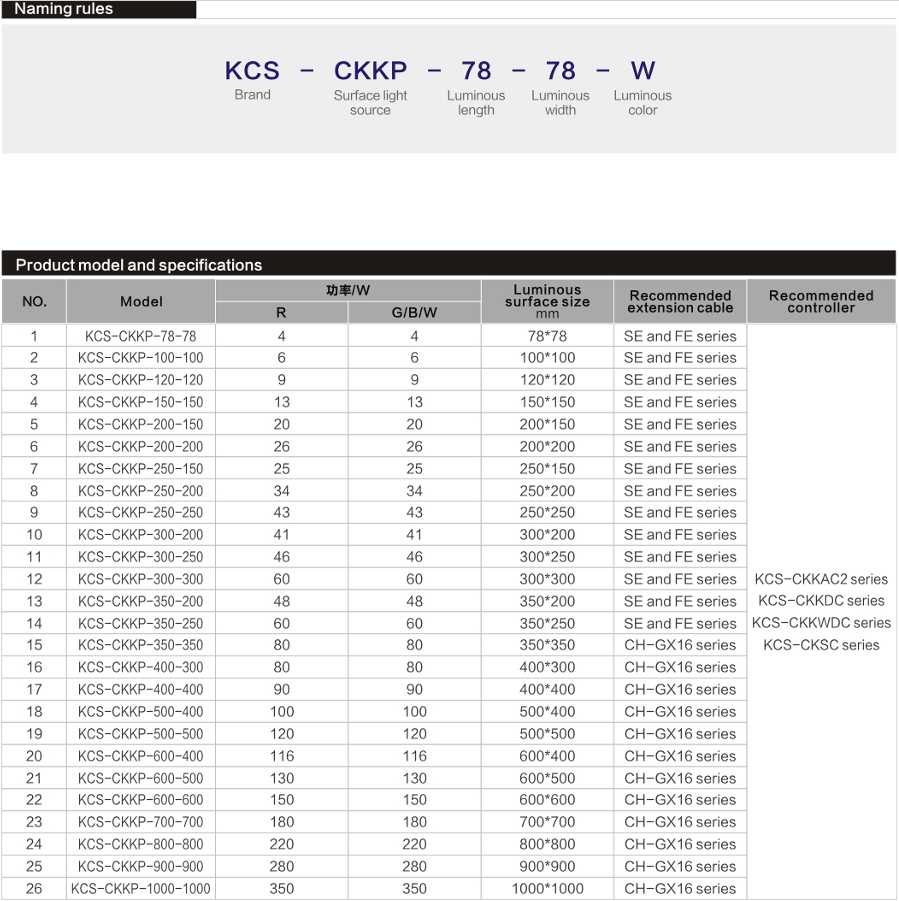Click the 'W' luminous color code
The image size is (899, 901).
(x=643, y=71)
